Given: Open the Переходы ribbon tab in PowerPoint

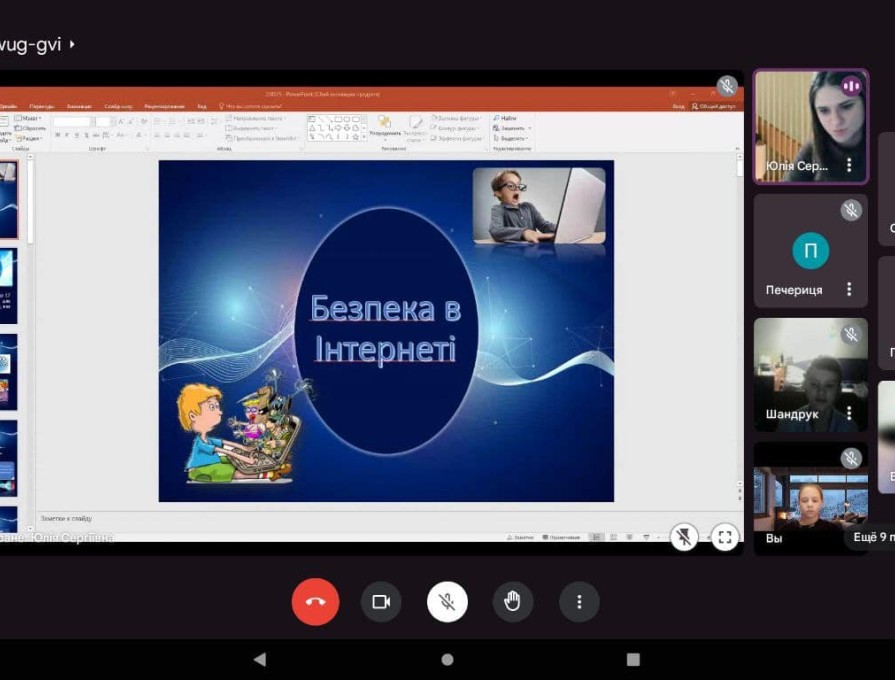Looking at the screenshot, I should click(x=42, y=106).
